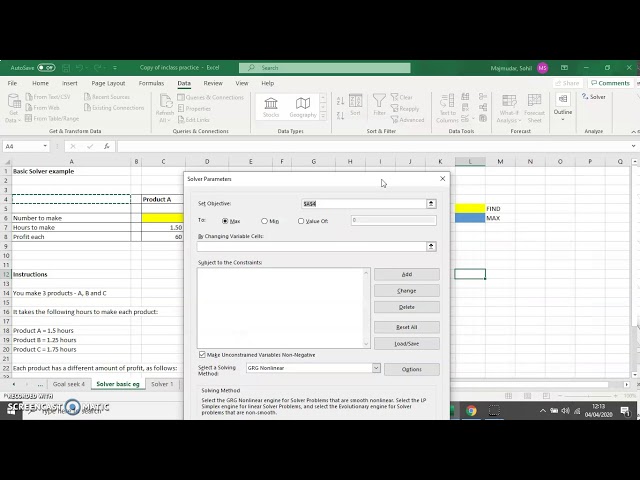This screenshot has width=640, height=480.
Task: Click the Advanced filter option
Action: (407, 120)
